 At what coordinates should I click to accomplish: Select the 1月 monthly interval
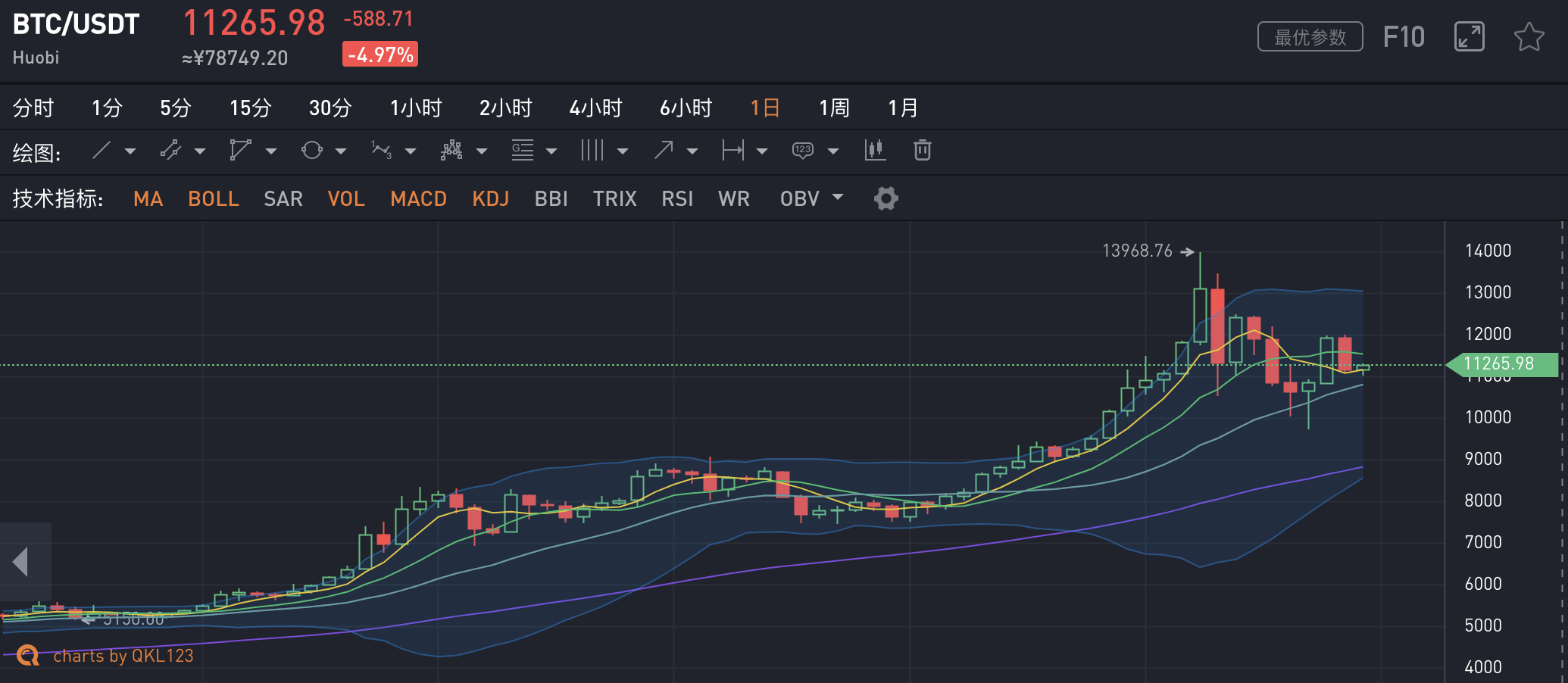pos(903,108)
